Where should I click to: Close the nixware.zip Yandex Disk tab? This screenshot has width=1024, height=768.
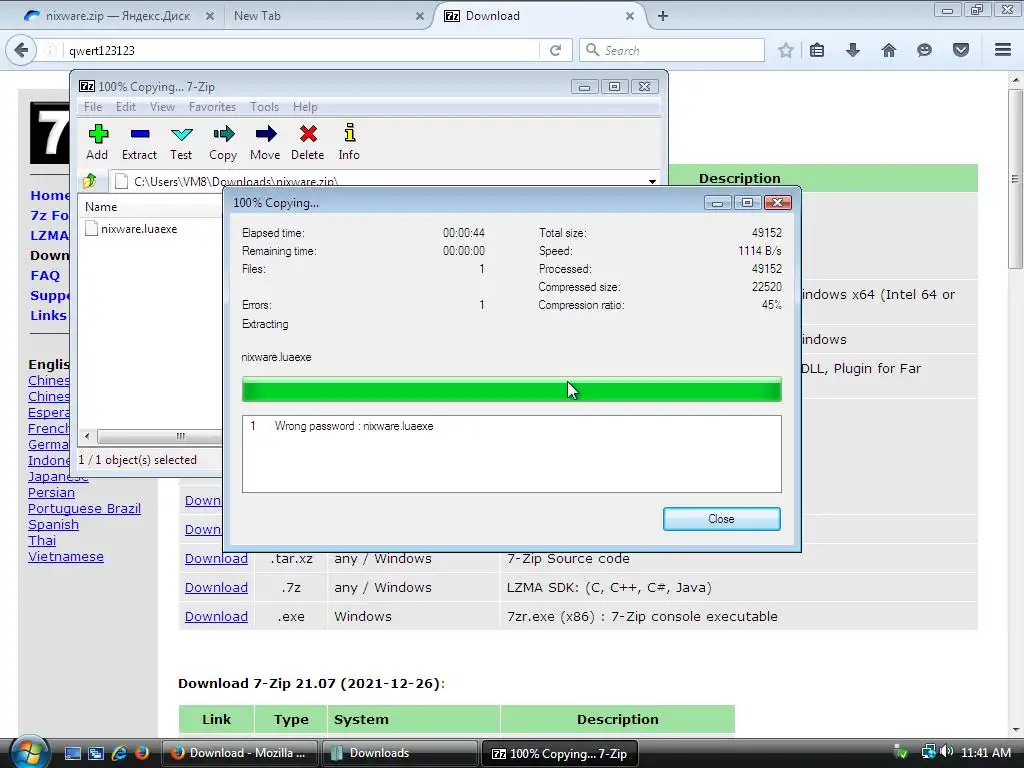(x=210, y=16)
